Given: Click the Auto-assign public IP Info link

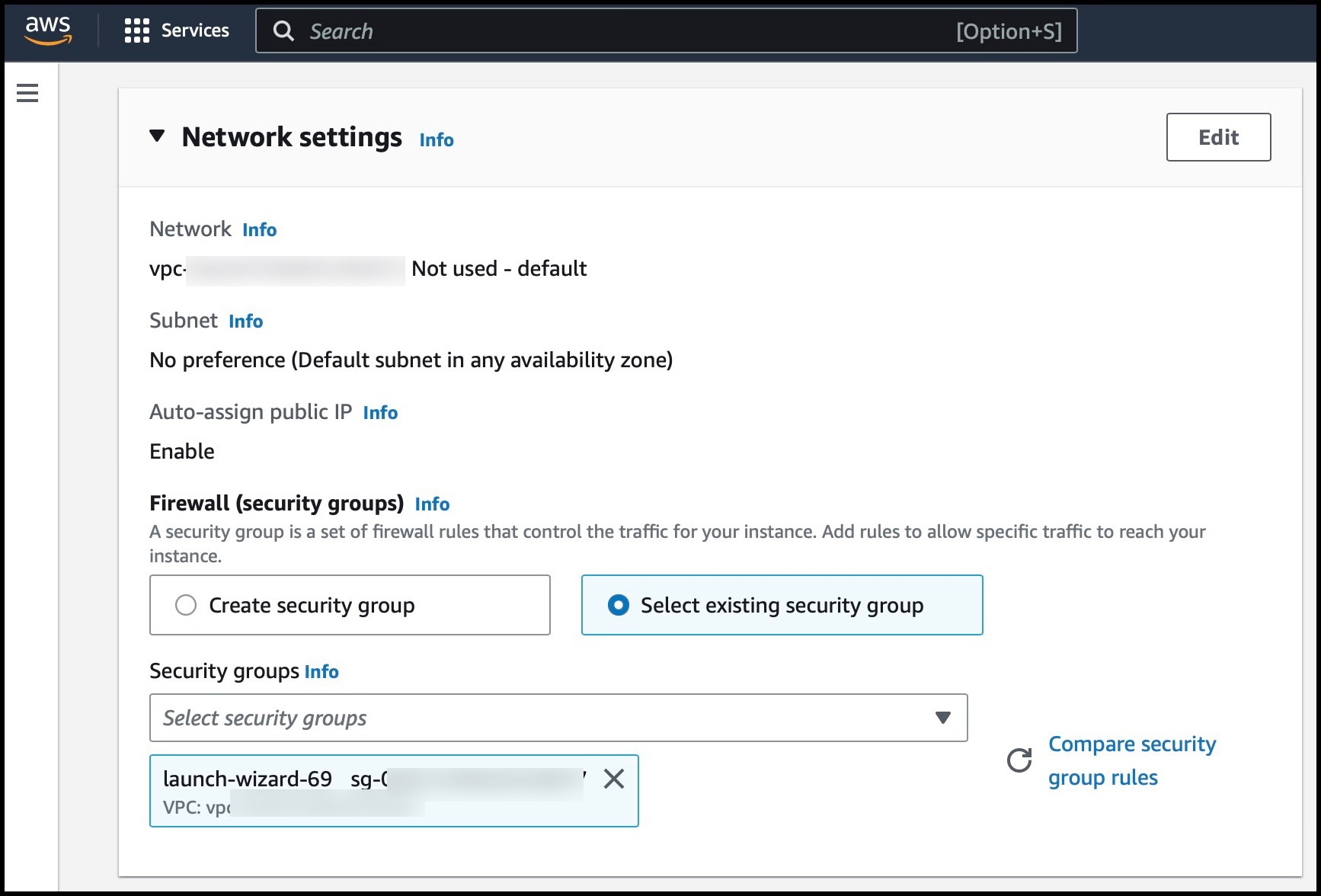Looking at the screenshot, I should [x=380, y=412].
